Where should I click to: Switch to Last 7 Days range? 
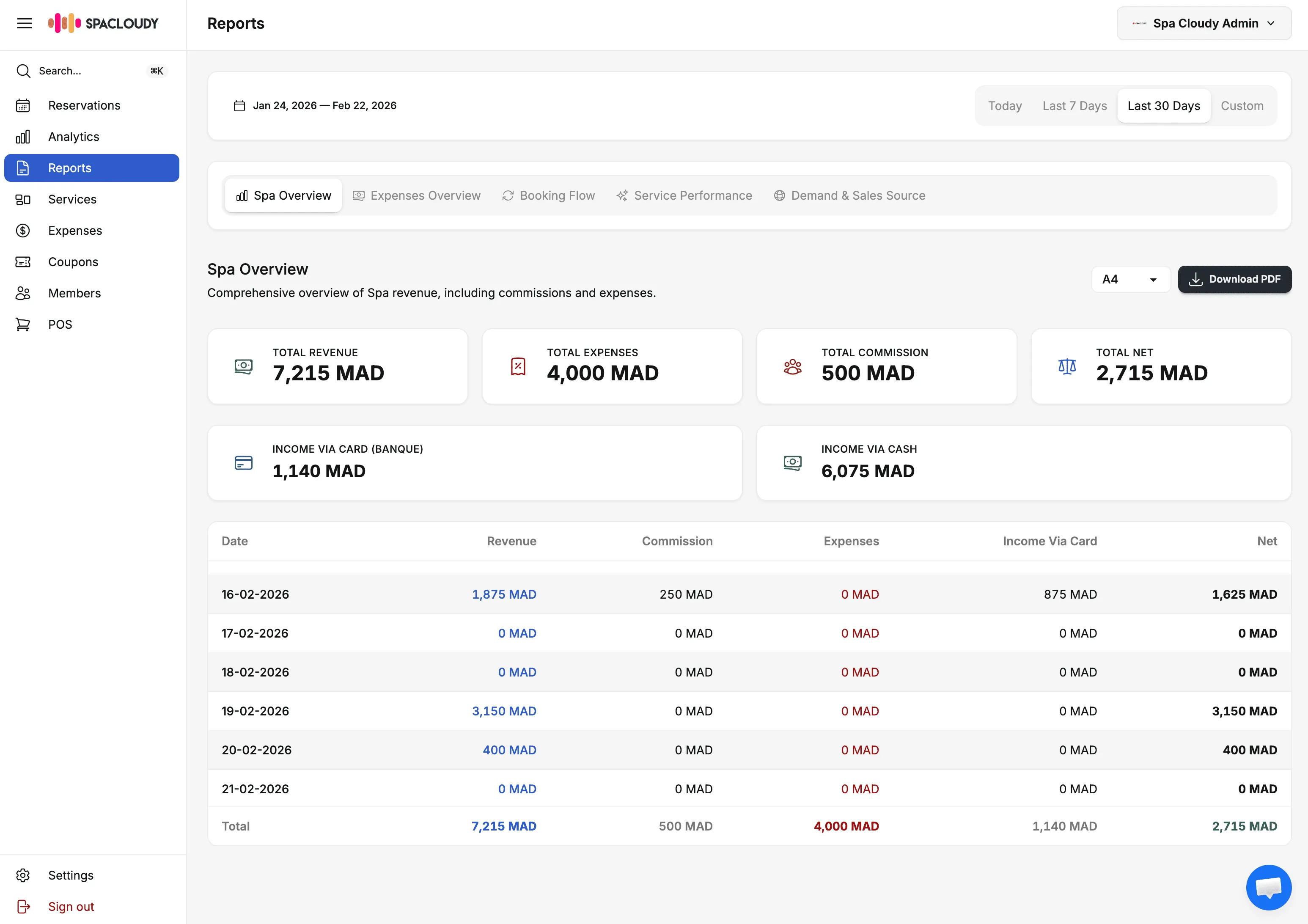coord(1074,105)
